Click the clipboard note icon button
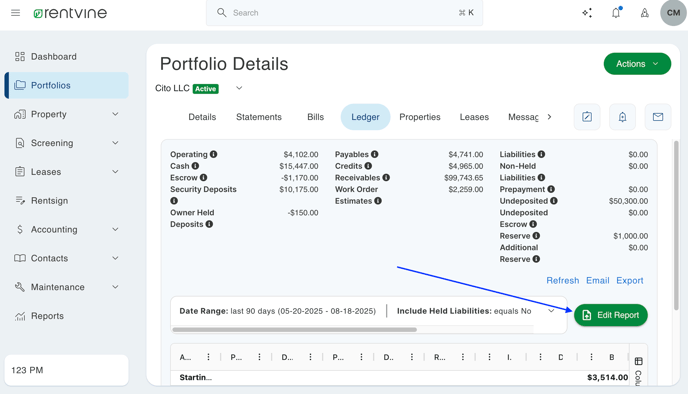Viewport: 688px width, 394px height. pyautogui.click(x=587, y=117)
